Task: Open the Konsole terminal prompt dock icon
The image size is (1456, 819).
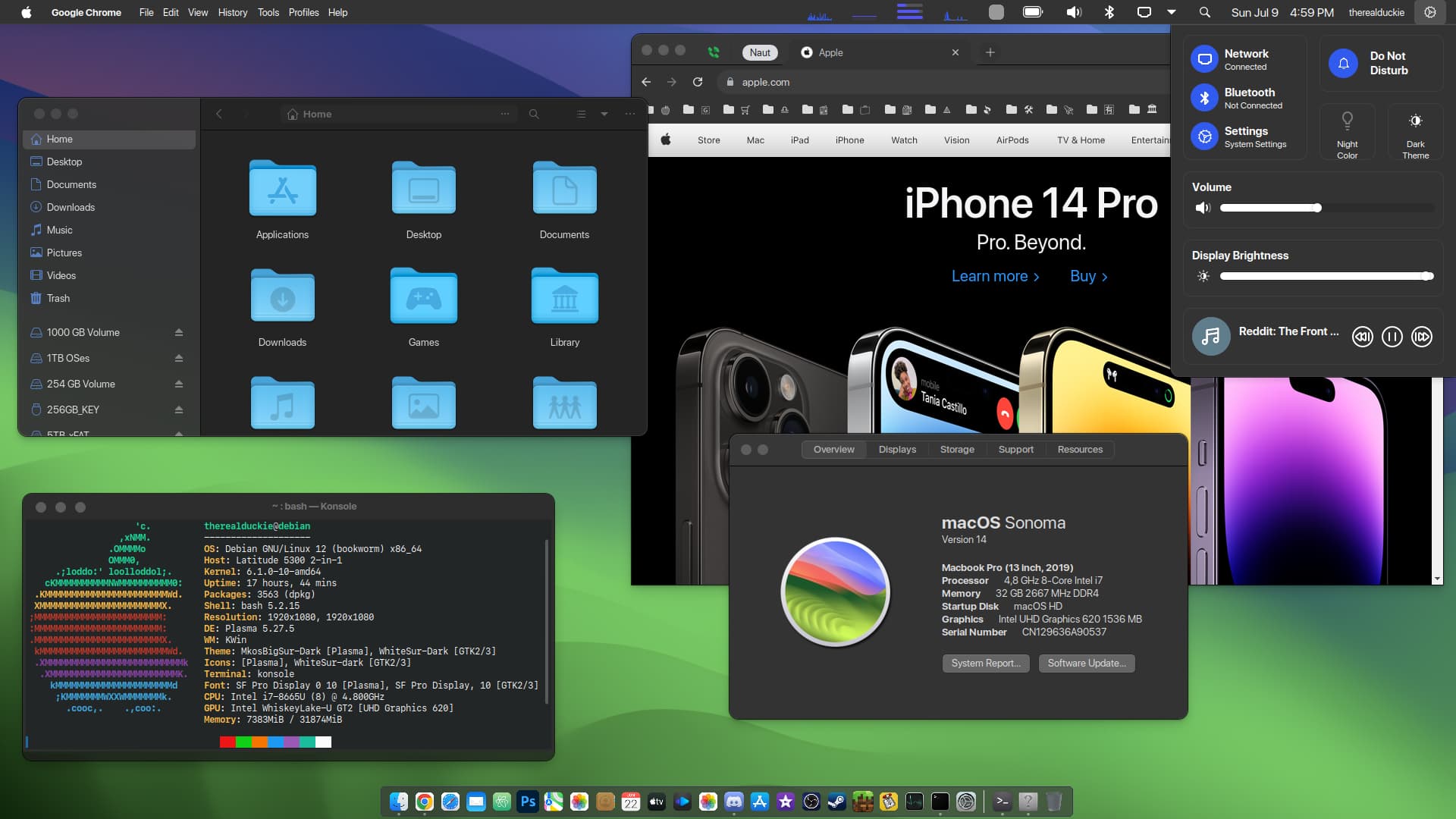Action: coord(1003,802)
